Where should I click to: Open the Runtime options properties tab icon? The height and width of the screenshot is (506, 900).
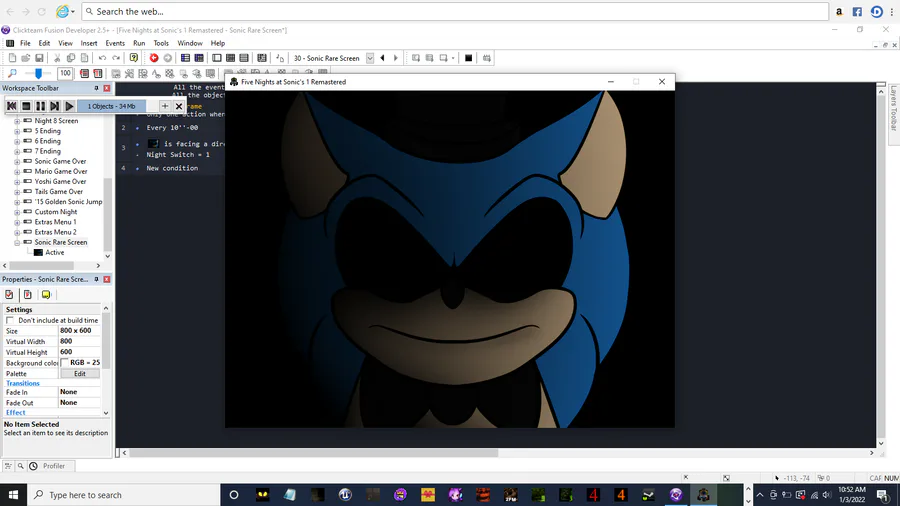click(x=28, y=294)
